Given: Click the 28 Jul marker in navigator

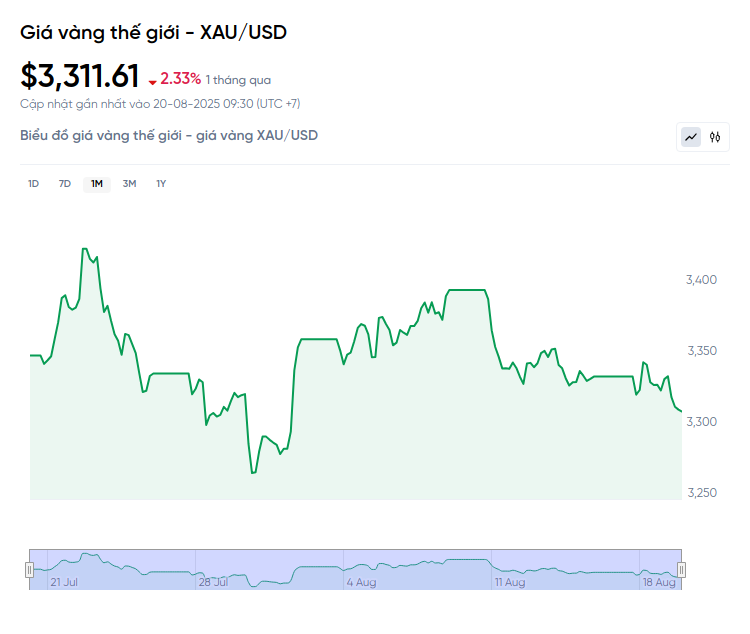Looking at the screenshot, I should coord(214,581).
